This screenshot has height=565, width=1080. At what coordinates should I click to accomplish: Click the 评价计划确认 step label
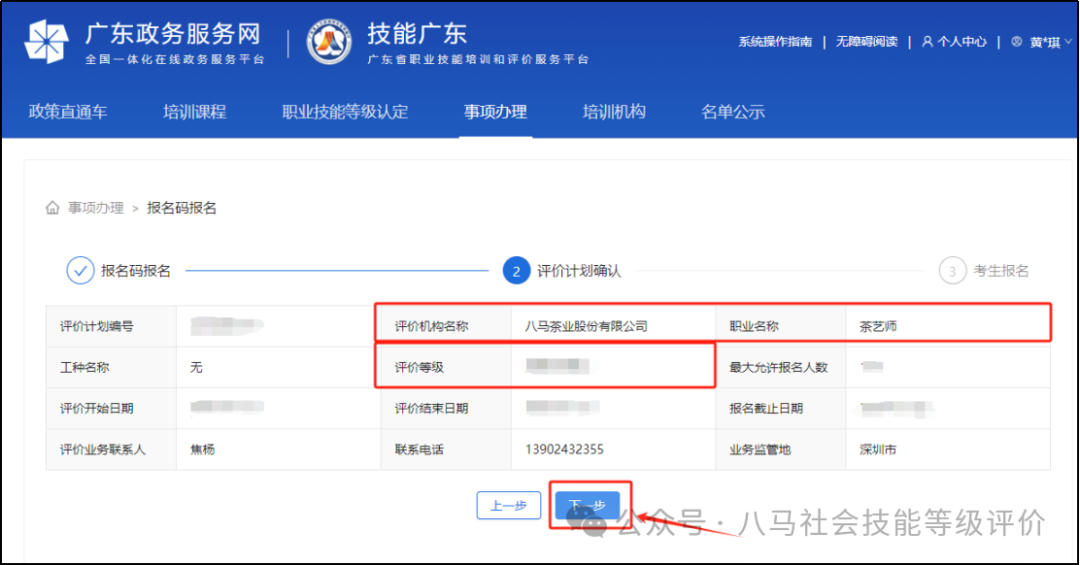579,271
